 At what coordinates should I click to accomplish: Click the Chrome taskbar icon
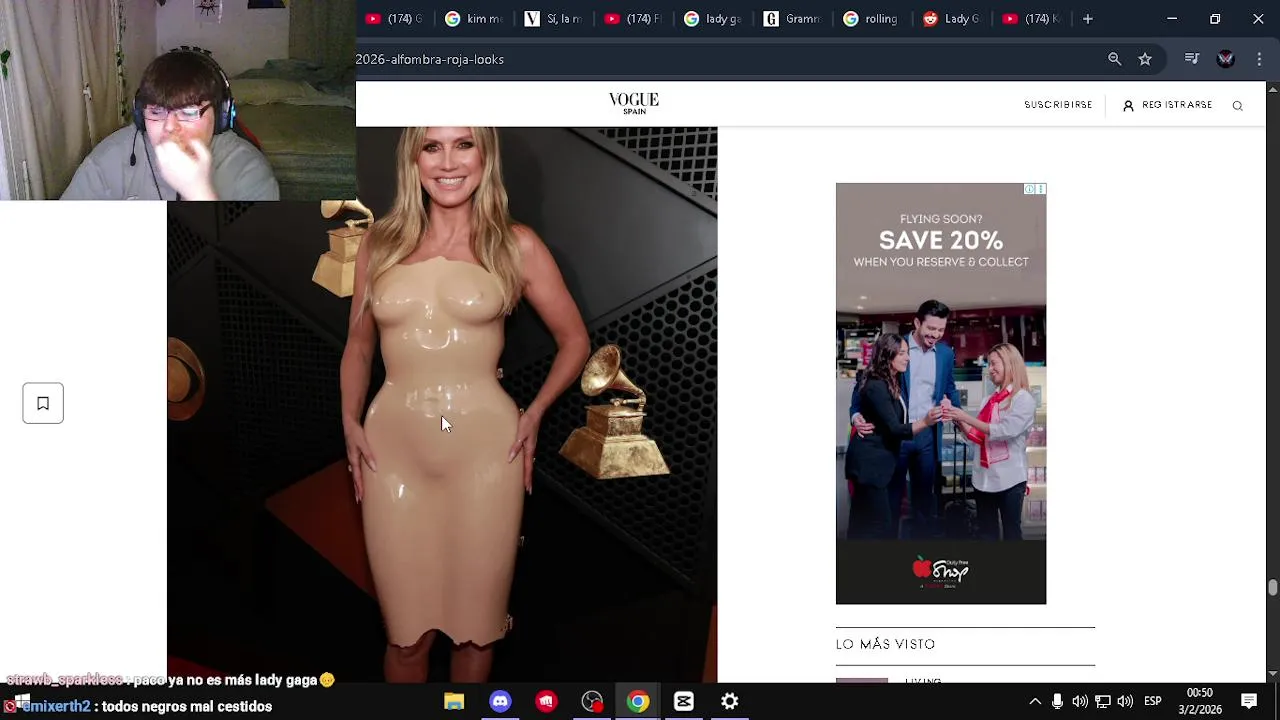click(638, 701)
